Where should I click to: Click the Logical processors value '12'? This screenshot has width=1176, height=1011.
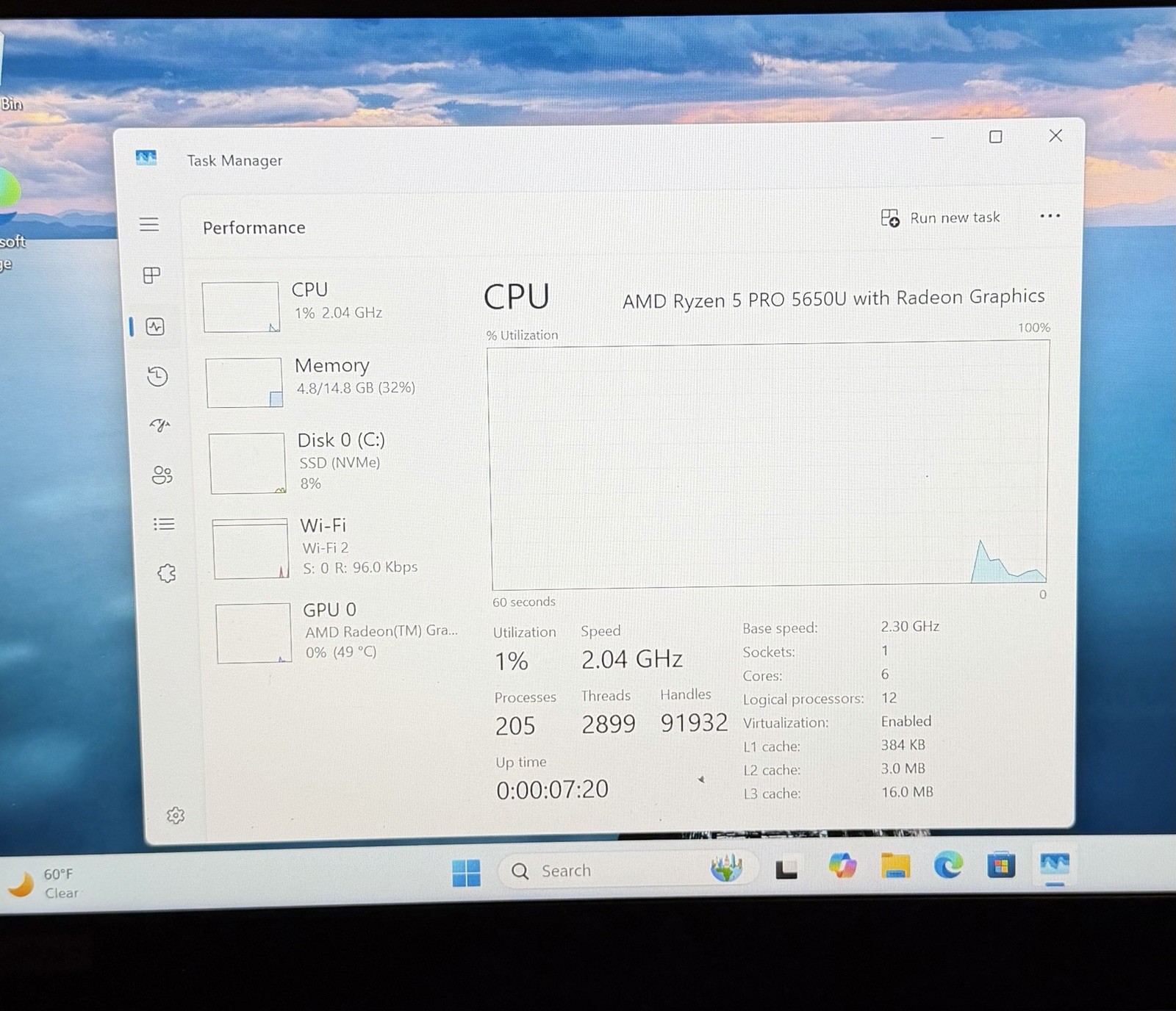[x=889, y=698]
